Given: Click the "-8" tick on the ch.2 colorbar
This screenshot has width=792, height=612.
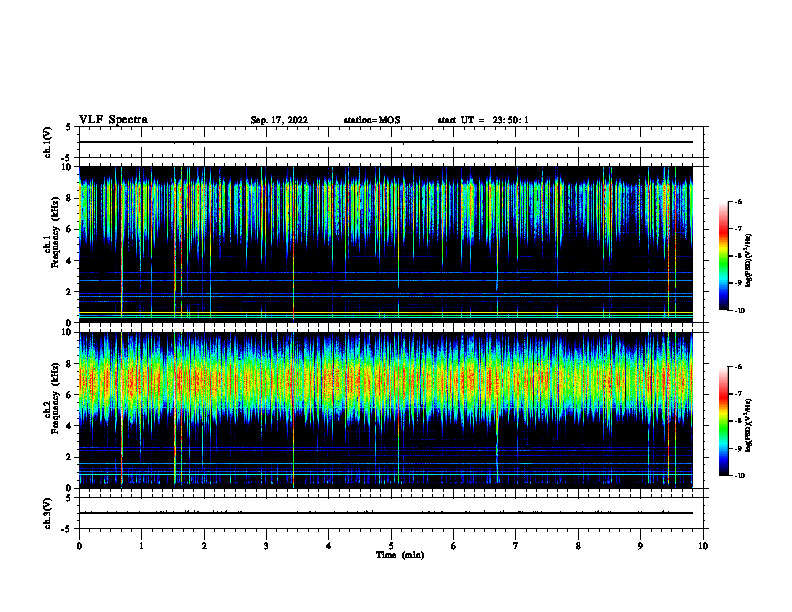Looking at the screenshot, I should click(738, 421).
